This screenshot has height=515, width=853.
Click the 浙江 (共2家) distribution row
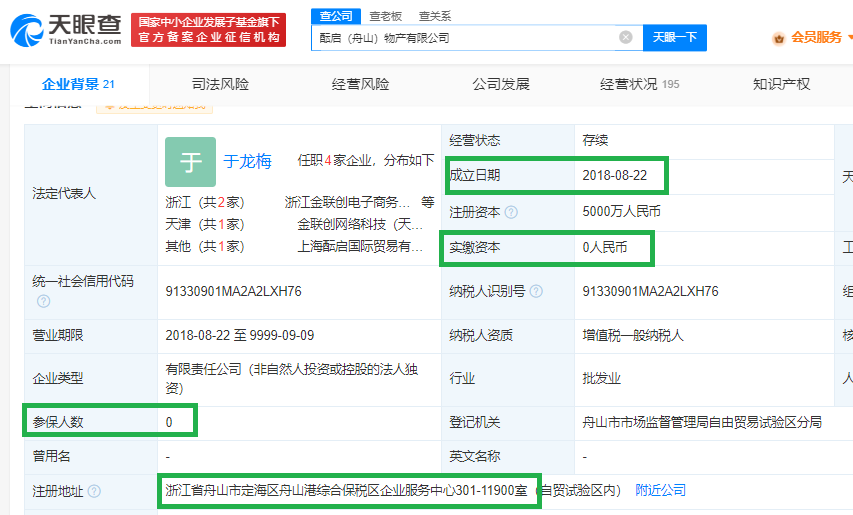point(205,202)
